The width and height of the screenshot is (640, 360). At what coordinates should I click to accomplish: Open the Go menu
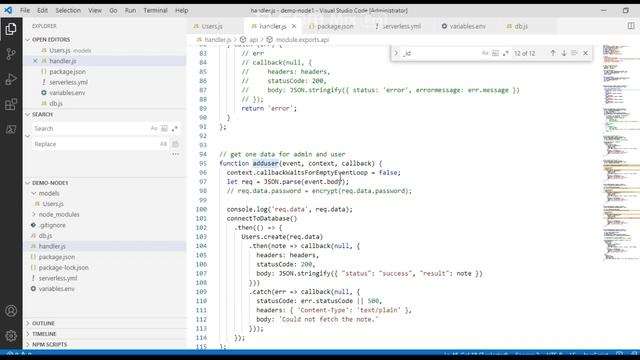tap(113, 10)
